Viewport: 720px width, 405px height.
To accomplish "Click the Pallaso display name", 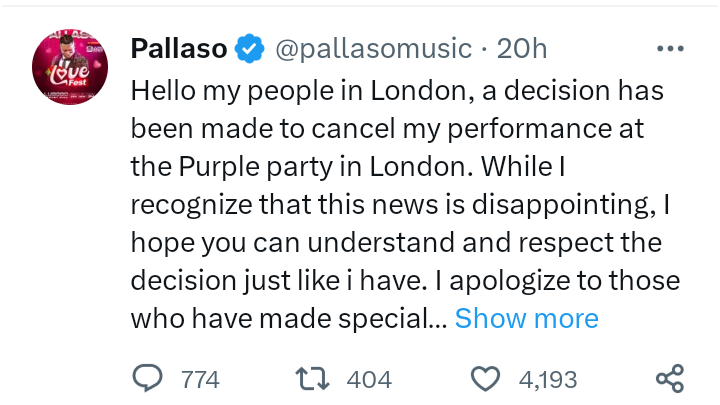I will [179, 48].
